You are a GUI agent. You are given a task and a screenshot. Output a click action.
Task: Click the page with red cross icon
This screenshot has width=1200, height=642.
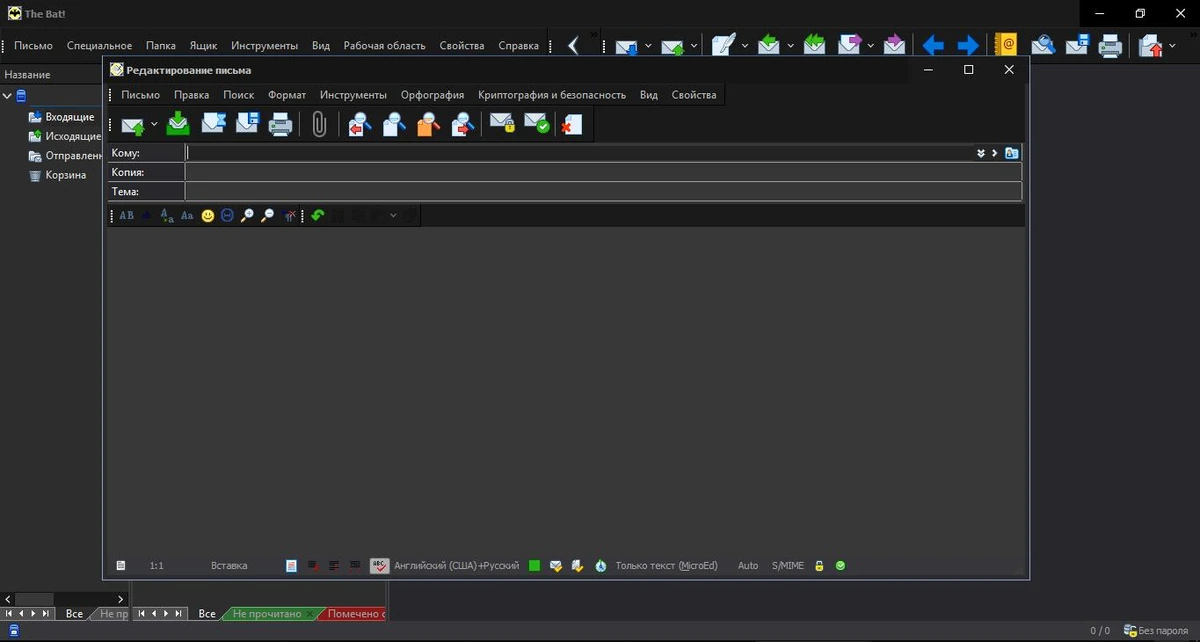[x=572, y=125]
